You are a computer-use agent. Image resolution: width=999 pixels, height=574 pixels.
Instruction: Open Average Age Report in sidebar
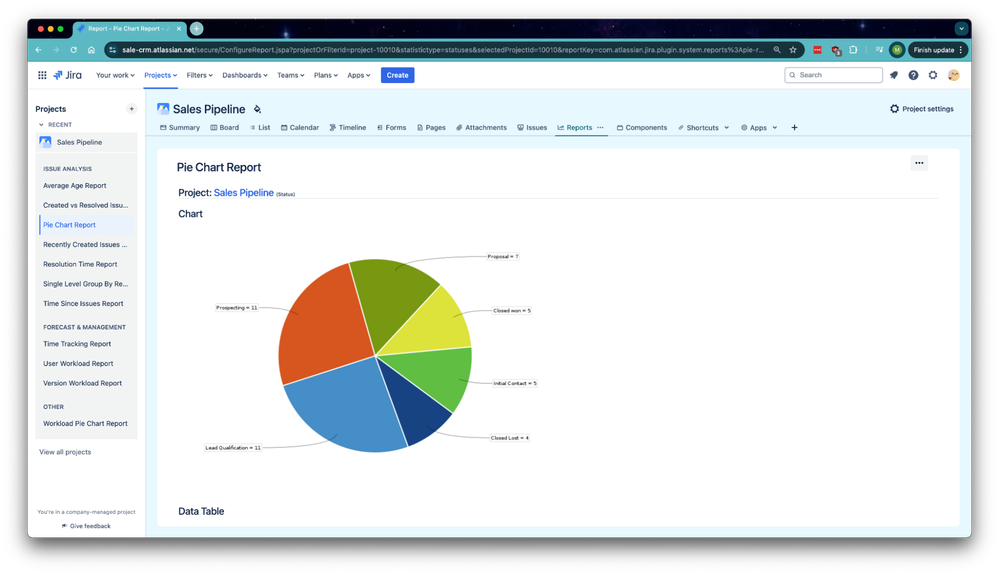(75, 185)
